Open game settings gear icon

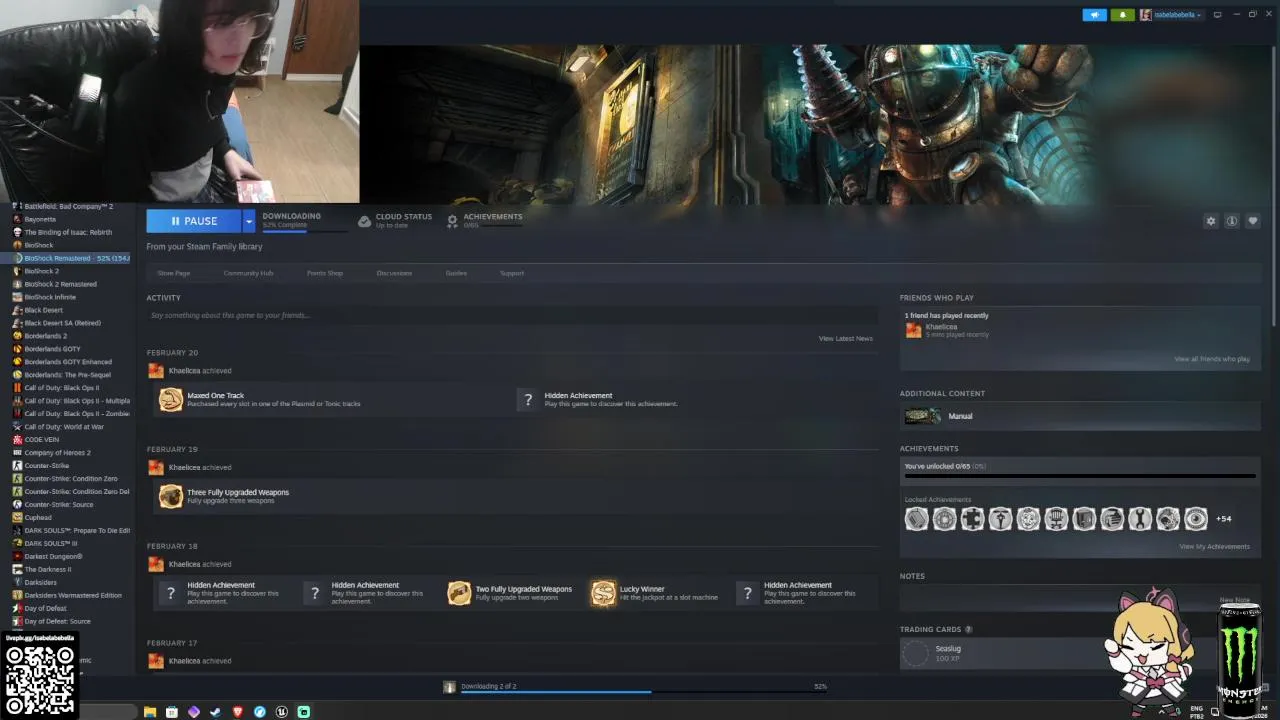point(1211,221)
